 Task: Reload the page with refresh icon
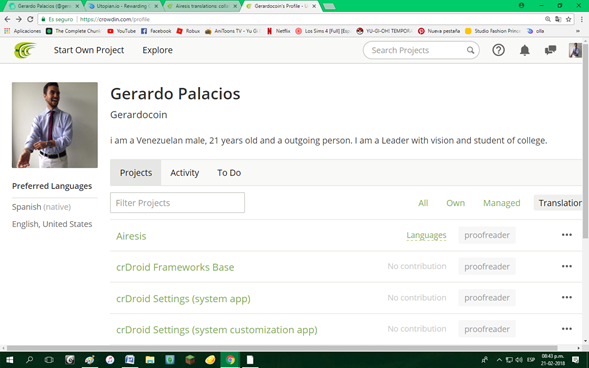[30, 19]
